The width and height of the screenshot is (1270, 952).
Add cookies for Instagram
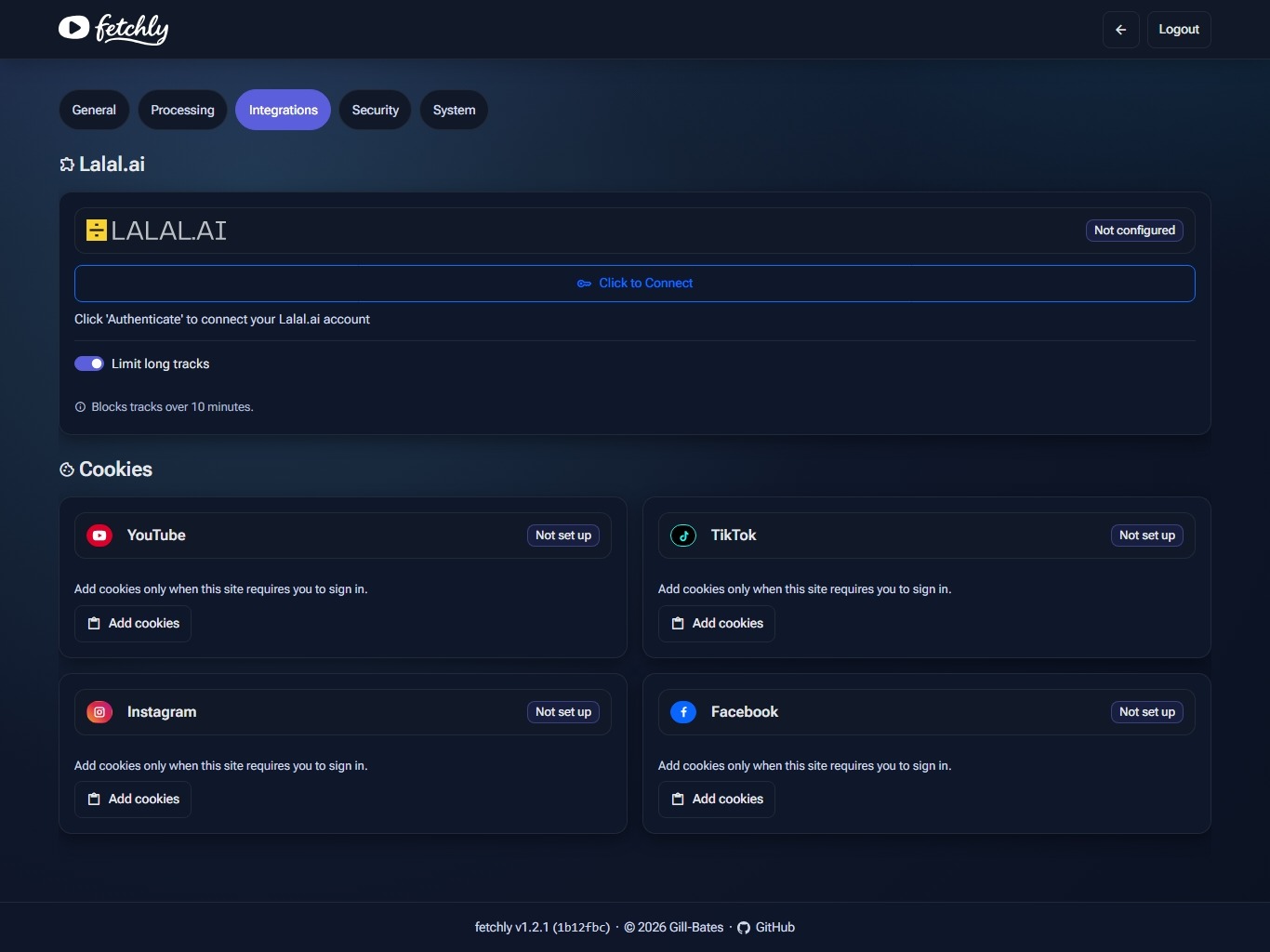(133, 800)
